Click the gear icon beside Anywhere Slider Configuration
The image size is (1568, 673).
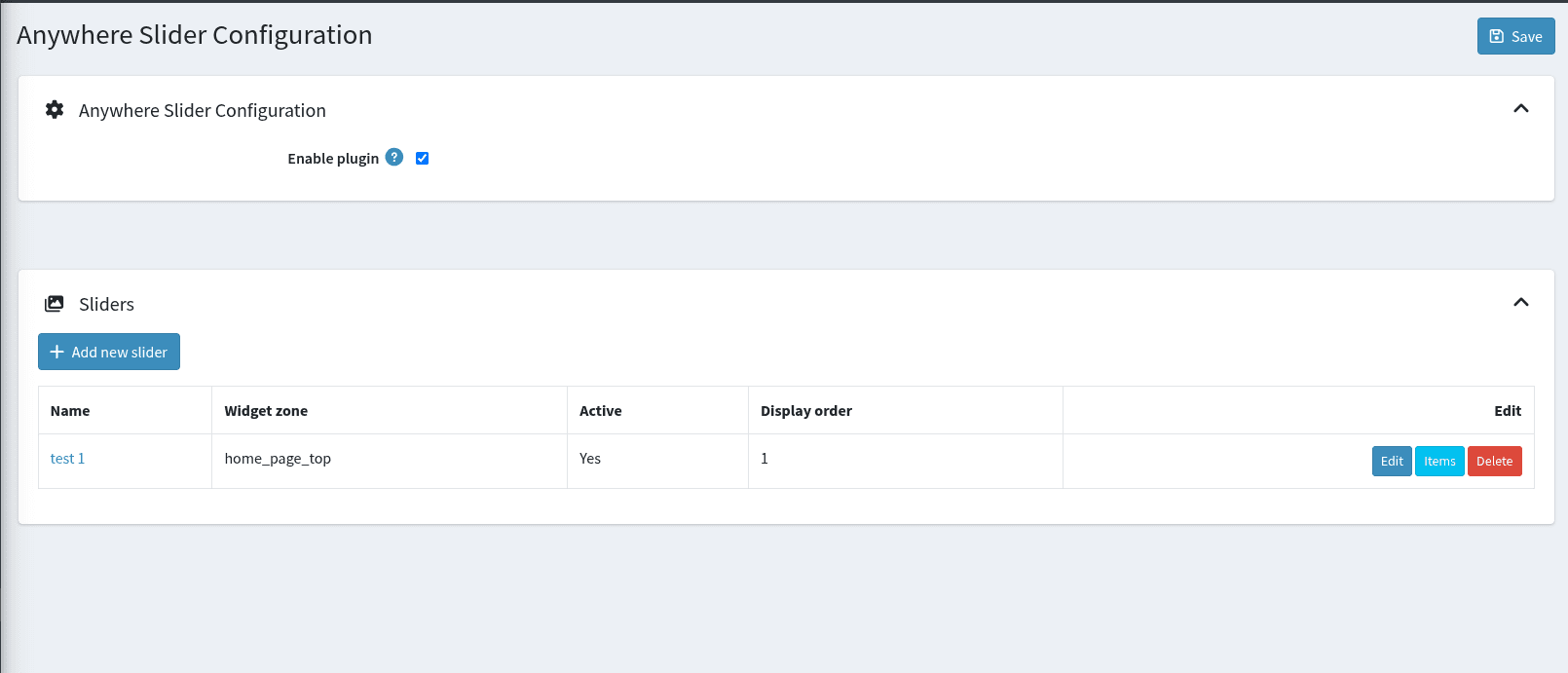click(55, 110)
